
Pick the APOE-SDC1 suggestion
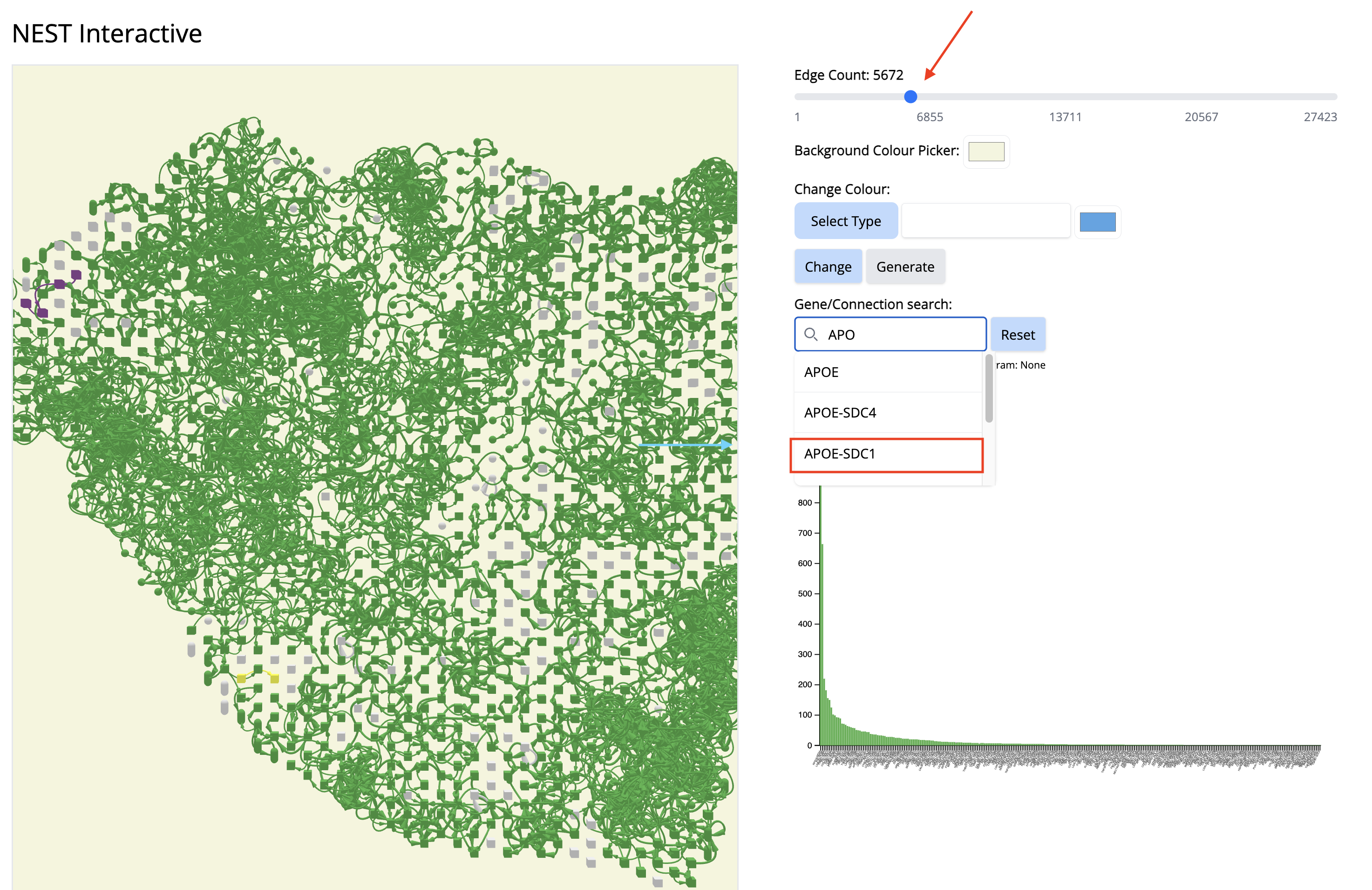(887, 454)
